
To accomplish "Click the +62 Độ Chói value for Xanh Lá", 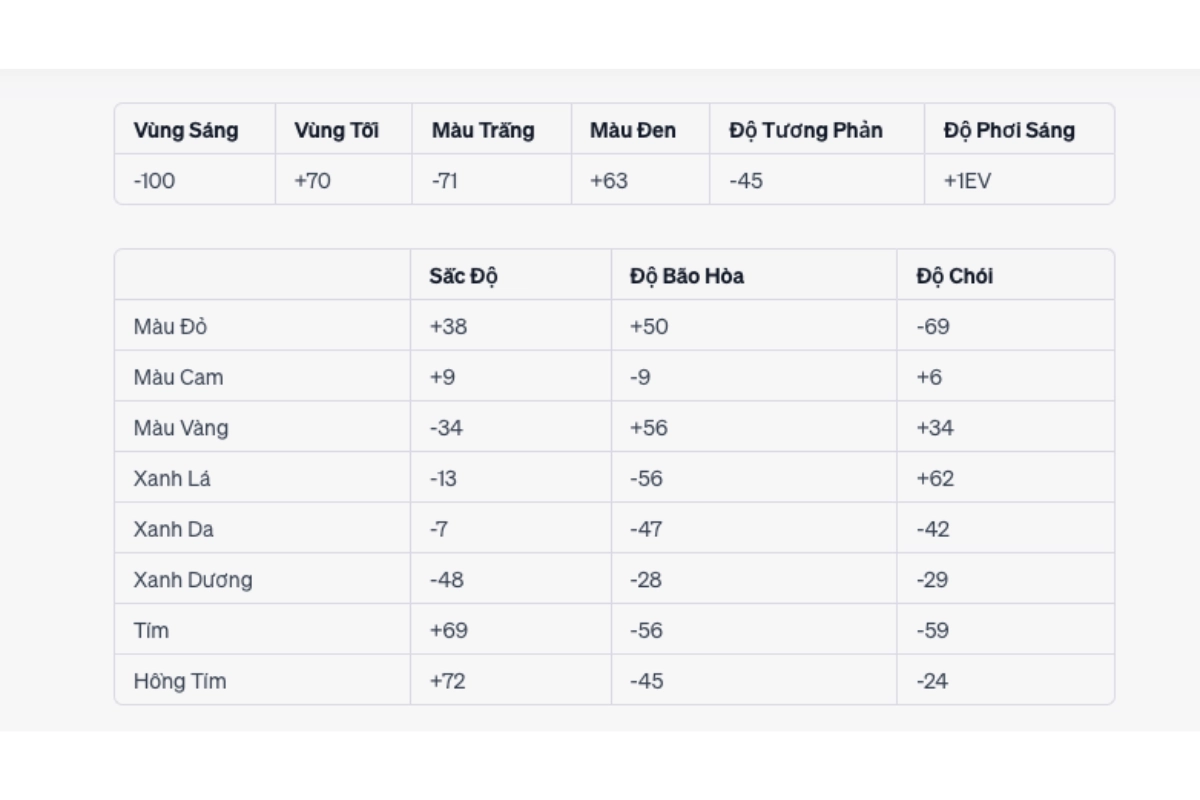I will tap(935, 479).
